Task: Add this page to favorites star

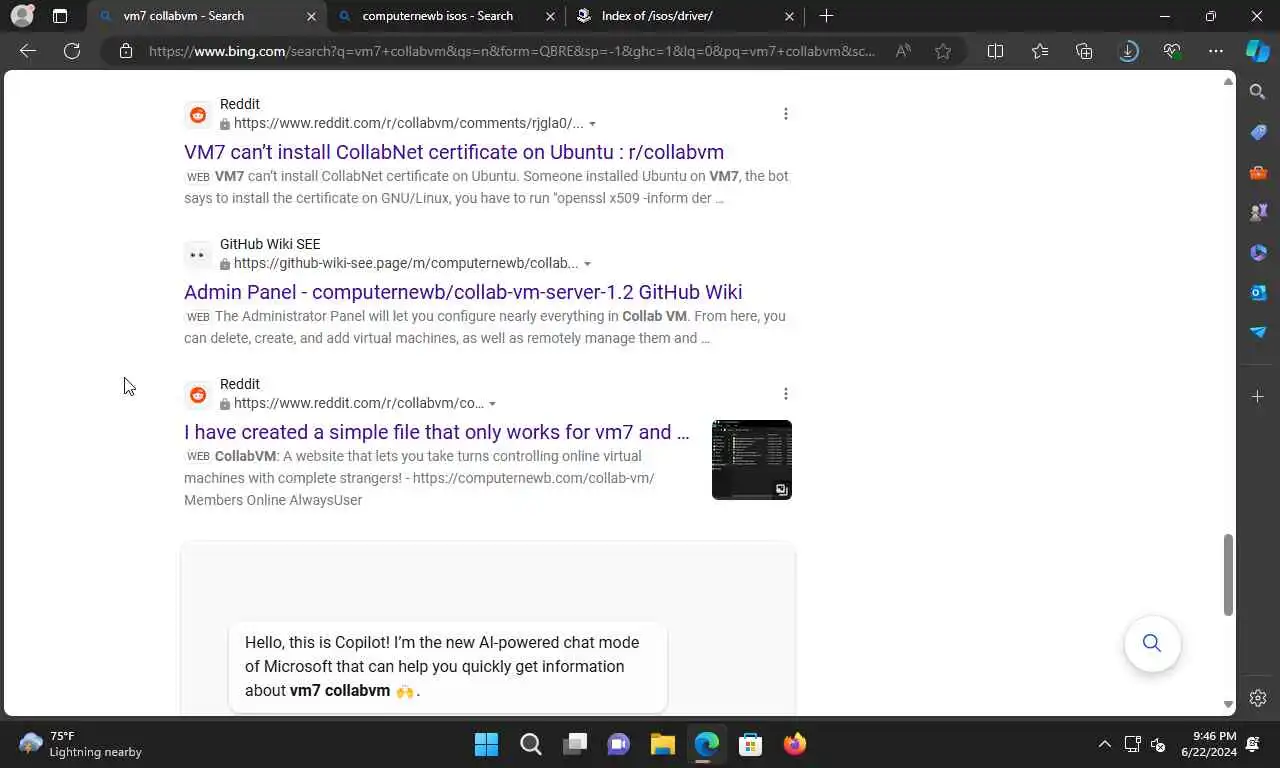Action: [943, 51]
